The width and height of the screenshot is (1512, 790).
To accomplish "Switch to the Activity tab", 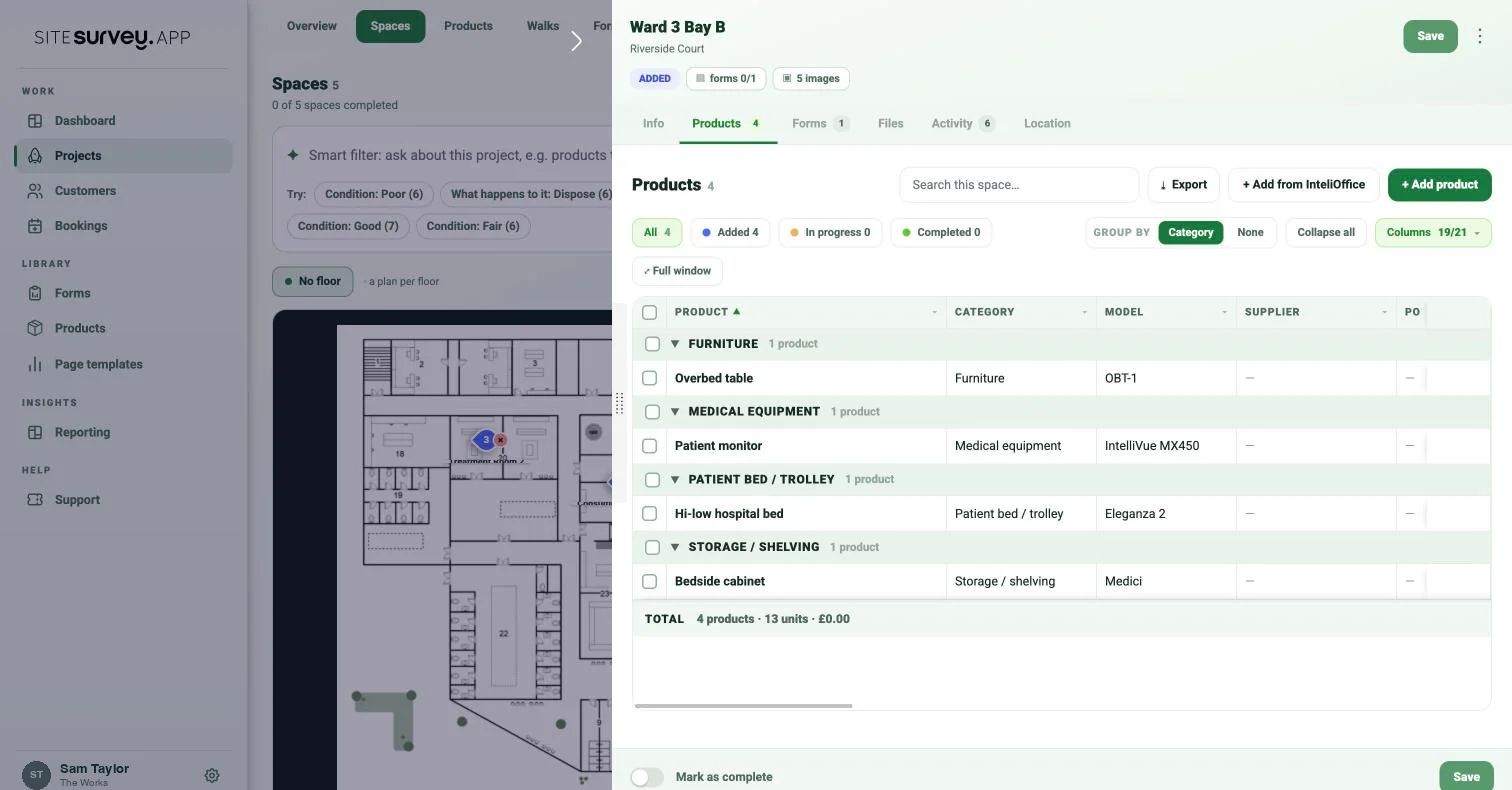I will (x=963, y=124).
